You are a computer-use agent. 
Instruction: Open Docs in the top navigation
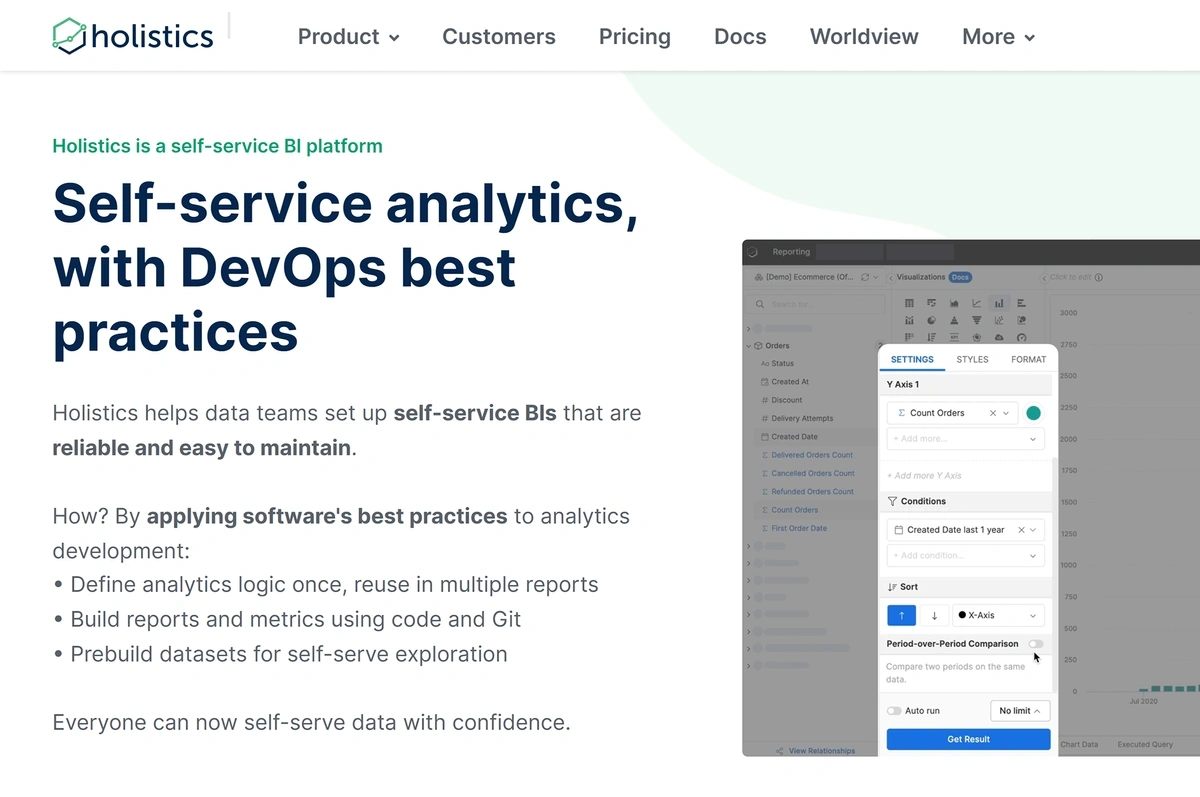click(x=740, y=37)
